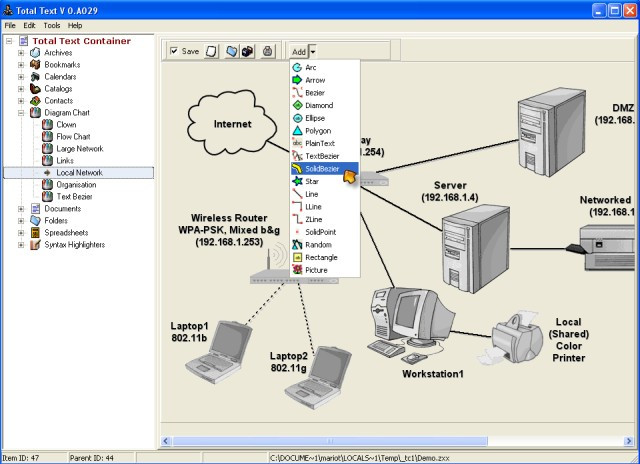Image resolution: width=640 pixels, height=464 pixels.
Task: Toggle the Save checkbox
Action: 174,51
